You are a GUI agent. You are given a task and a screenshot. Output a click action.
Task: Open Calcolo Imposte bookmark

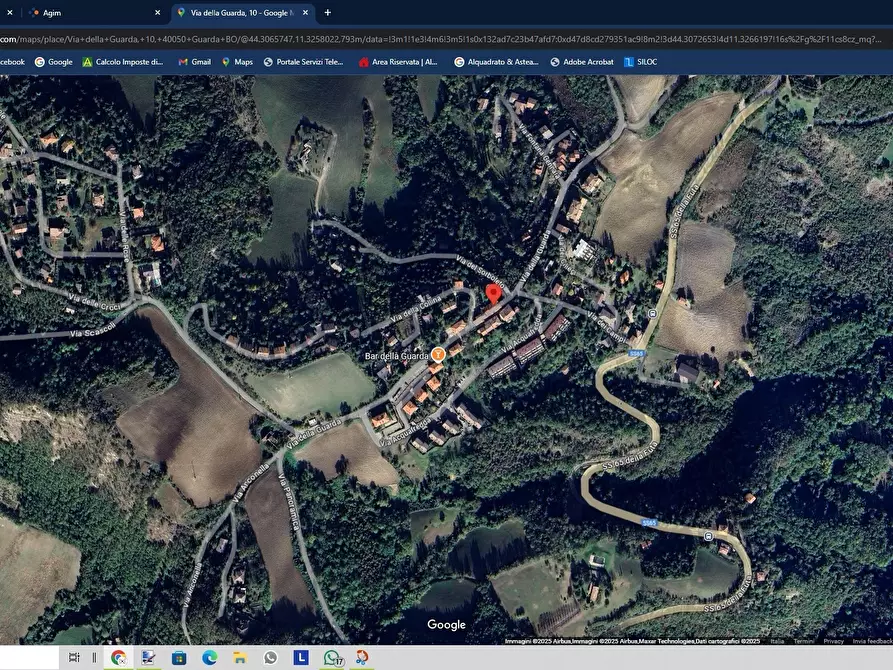point(122,61)
